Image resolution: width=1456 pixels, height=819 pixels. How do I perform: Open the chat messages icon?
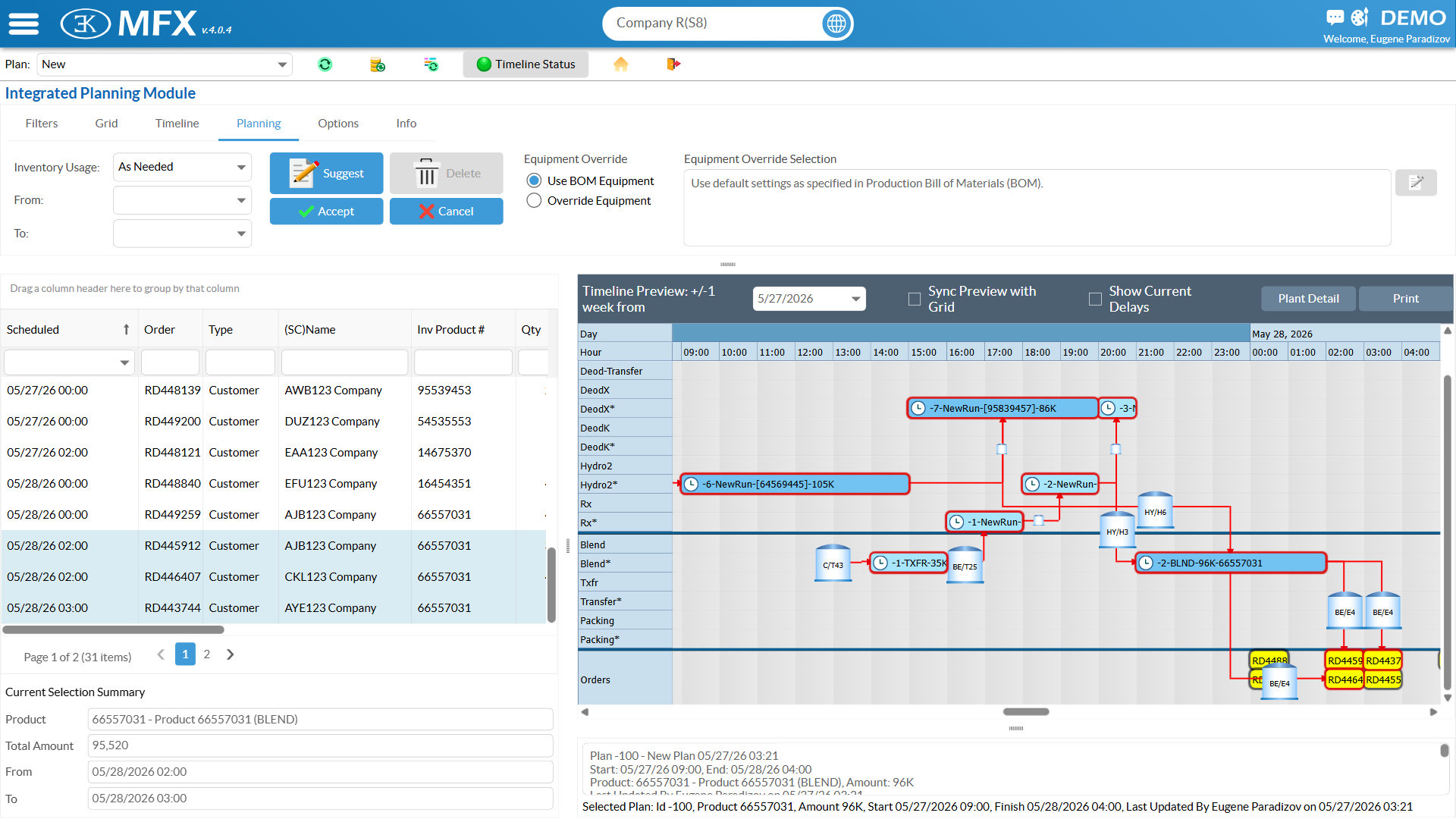pyautogui.click(x=1335, y=17)
